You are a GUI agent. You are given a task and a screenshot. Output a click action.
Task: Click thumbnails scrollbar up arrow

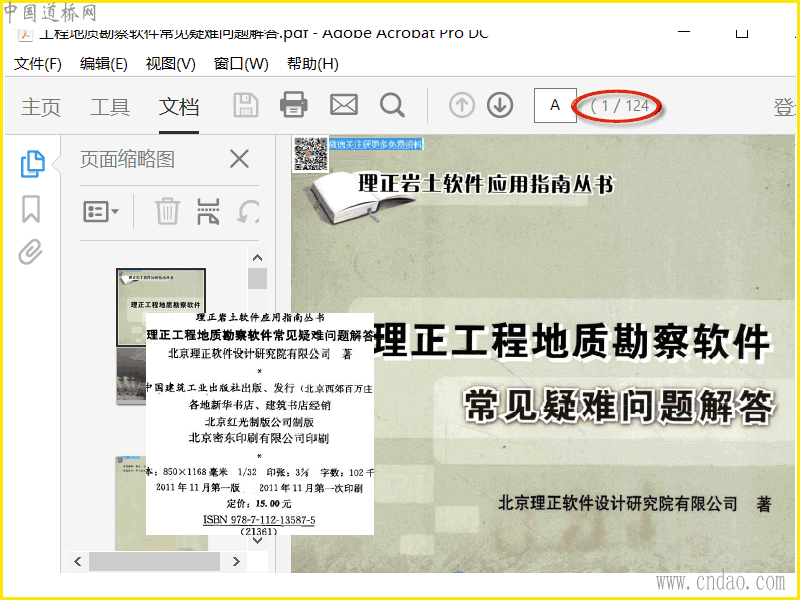click(258, 258)
